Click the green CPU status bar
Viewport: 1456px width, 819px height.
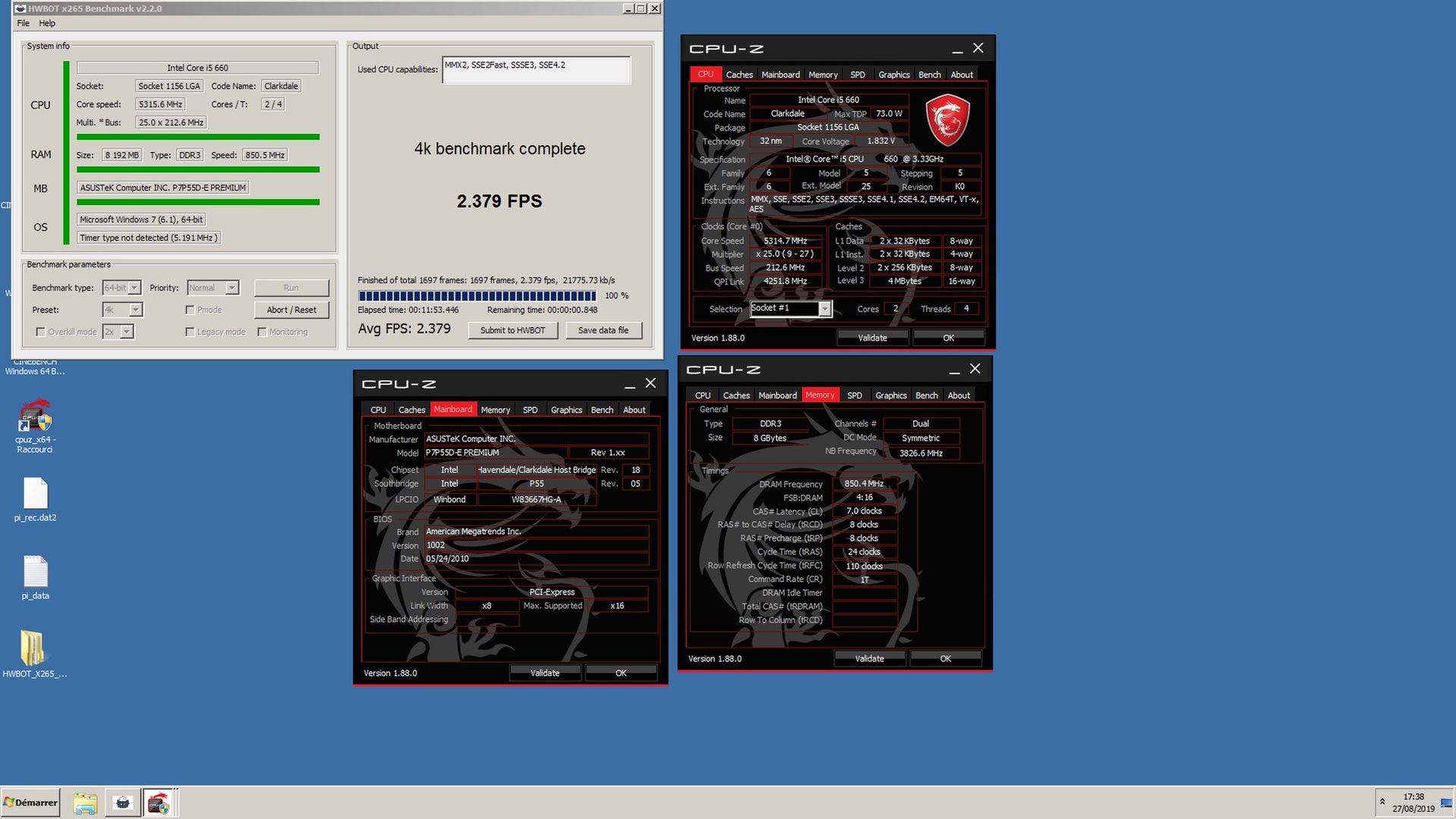tap(198, 137)
